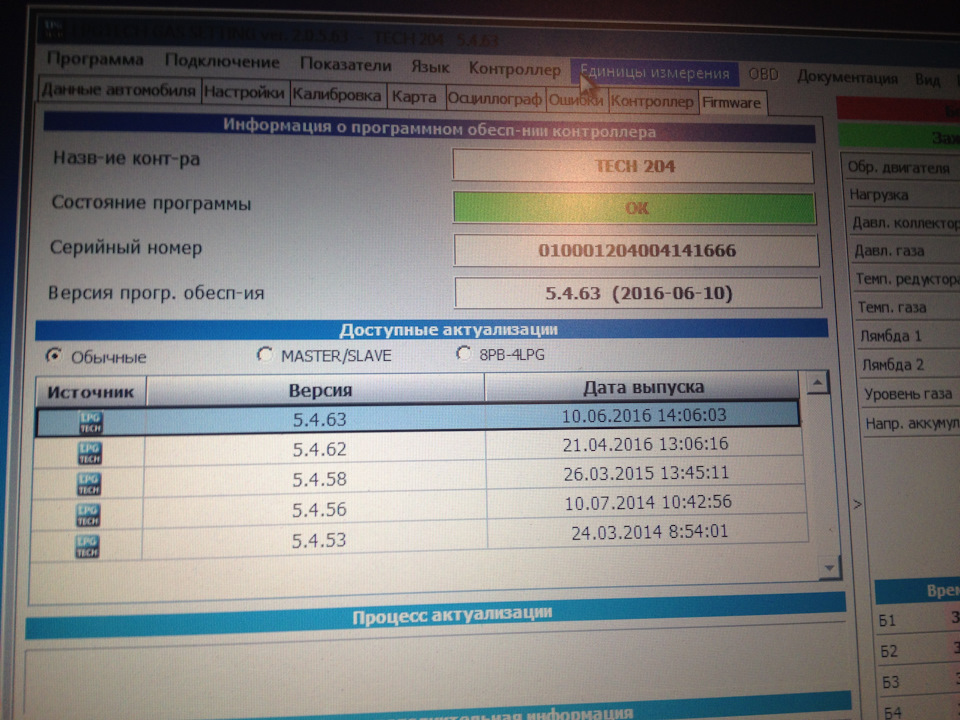Click release date 10.07.2014 10:42:56
This screenshot has width=960, height=720.
(x=648, y=502)
